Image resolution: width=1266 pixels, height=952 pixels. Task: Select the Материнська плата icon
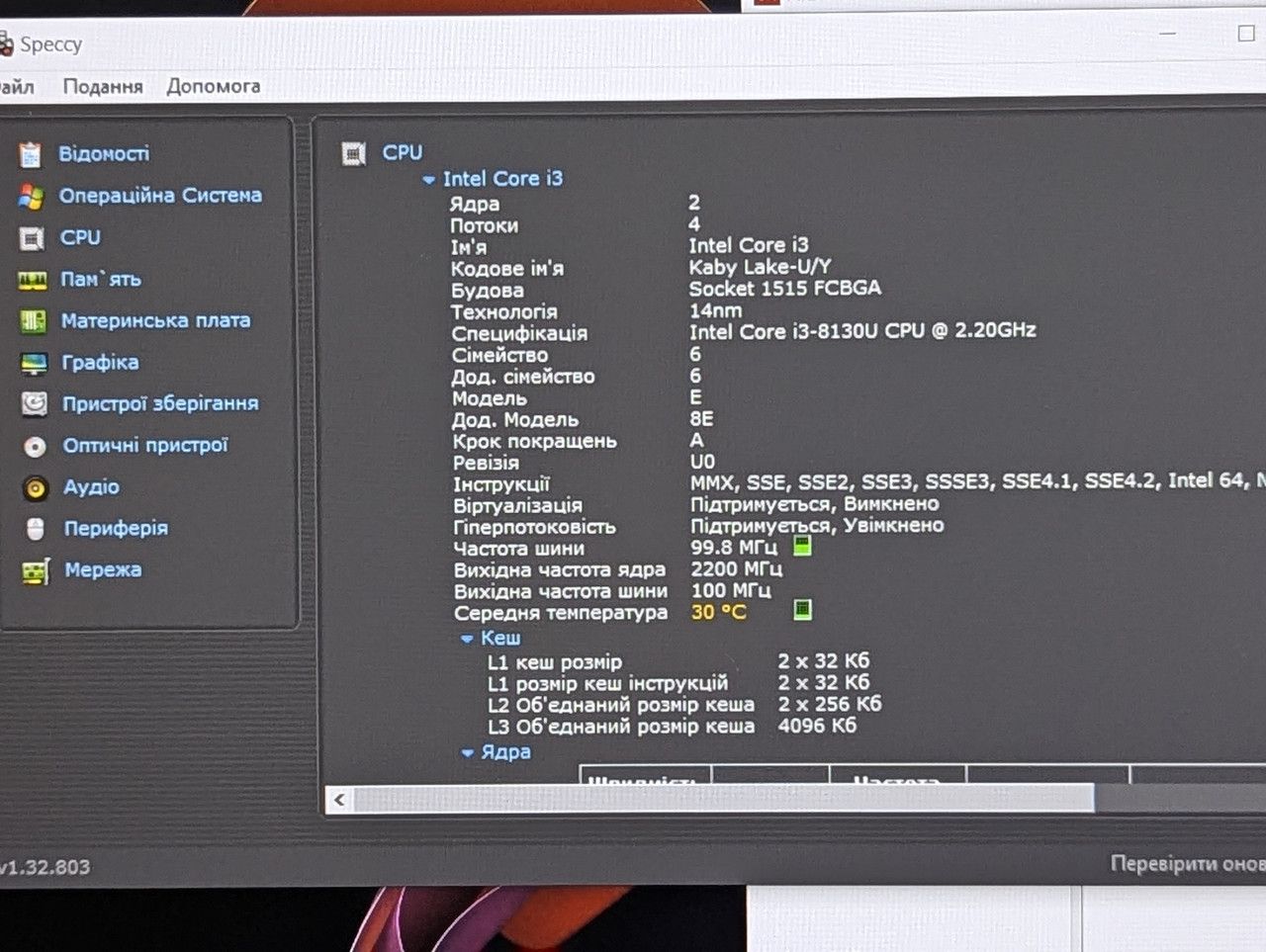(x=34, y=321)
